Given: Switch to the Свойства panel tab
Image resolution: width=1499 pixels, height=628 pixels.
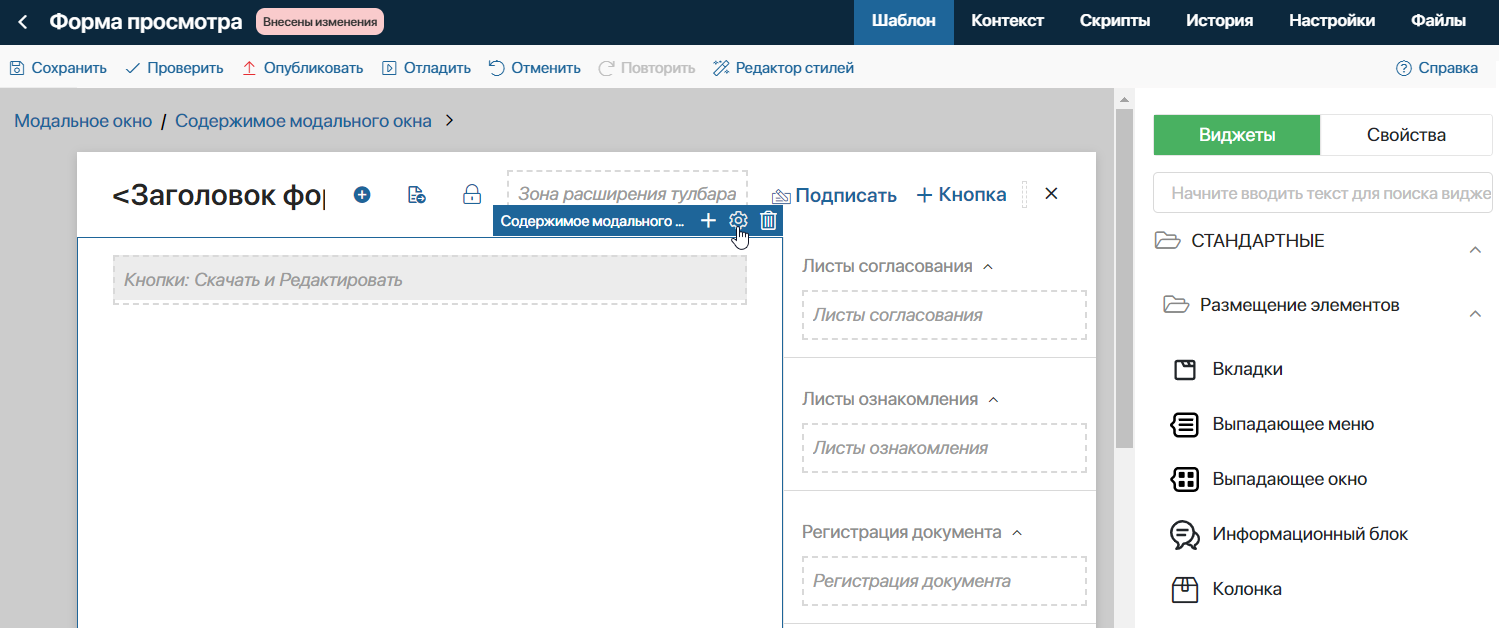Looking at the screenshot, I should point(1406,135).
